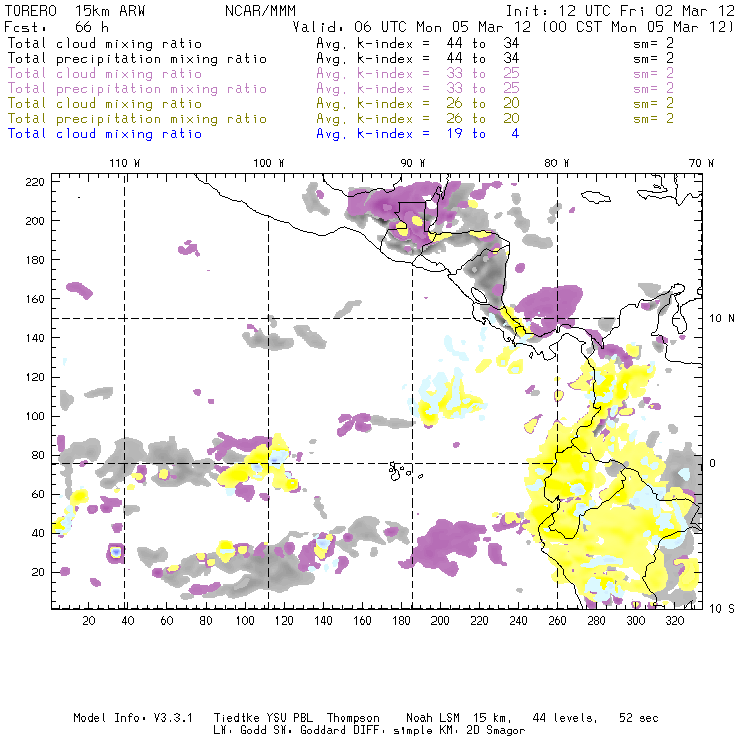The image size is (740, 740).
Task: Click the '120' tick label on the vertical axis
Action: tap(35, 377)
